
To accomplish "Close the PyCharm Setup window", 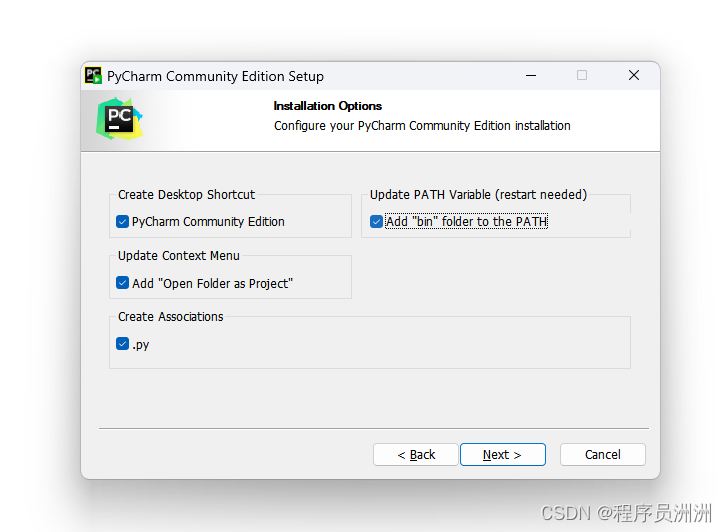I will pos(634,76).
